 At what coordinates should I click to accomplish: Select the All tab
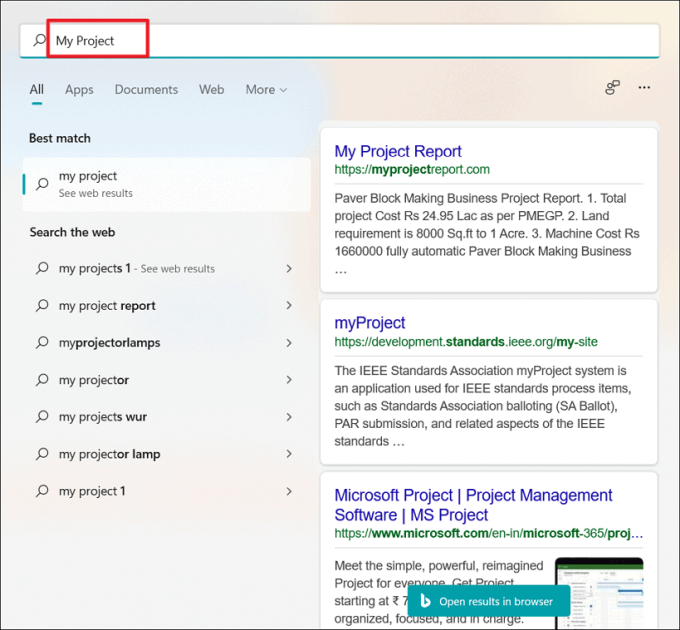coord(36,90)
